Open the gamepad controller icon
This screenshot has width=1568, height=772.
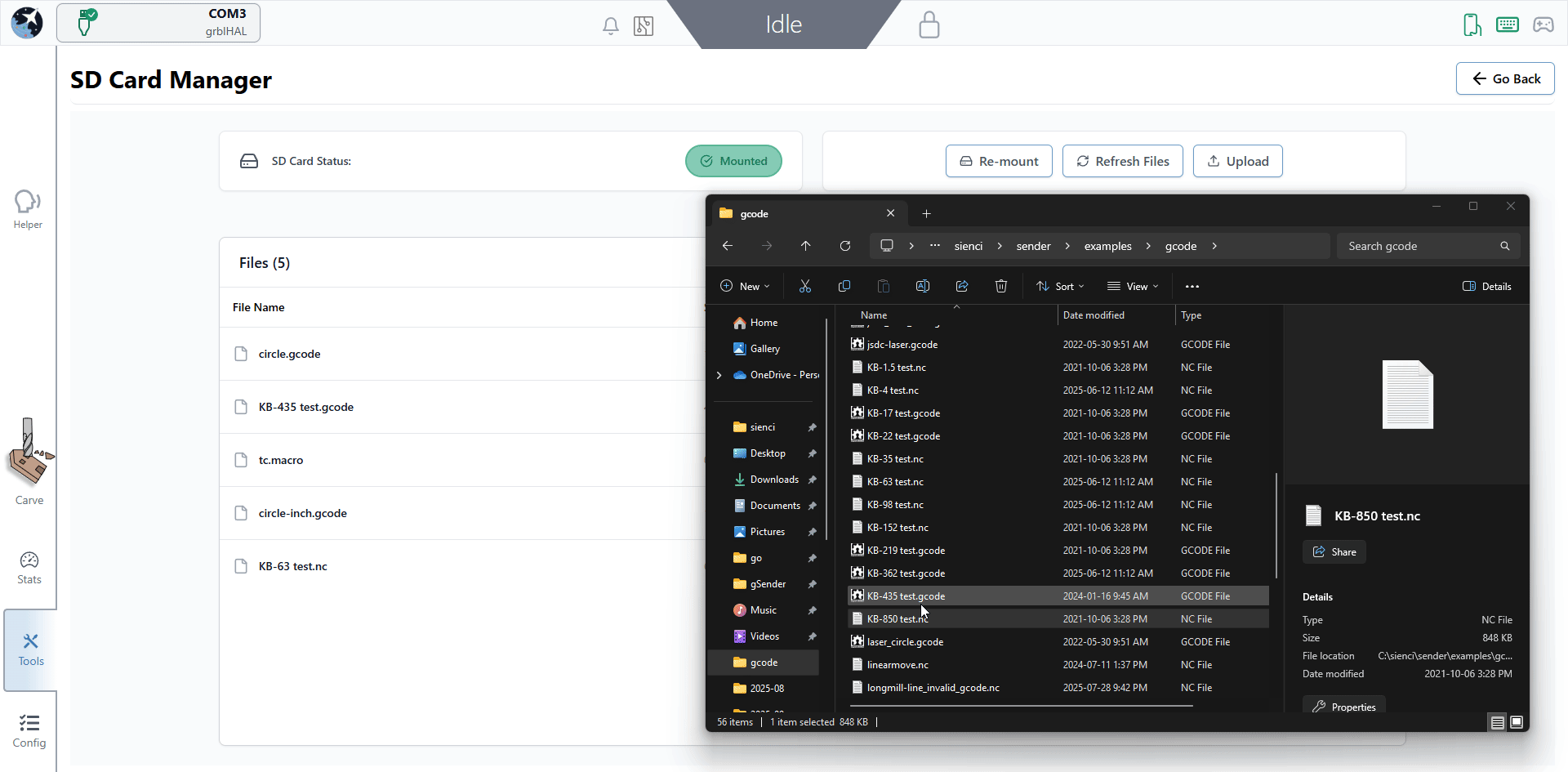1543,25
